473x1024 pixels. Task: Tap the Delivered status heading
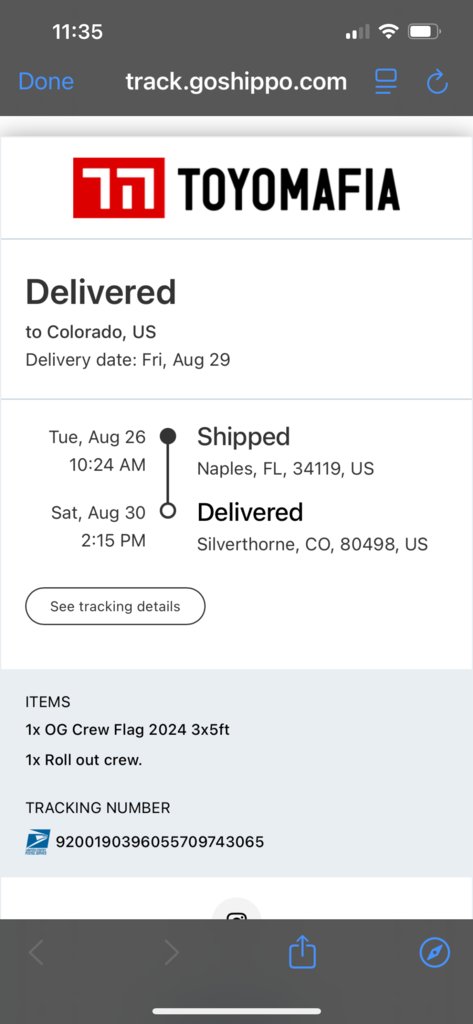[101, 292]
